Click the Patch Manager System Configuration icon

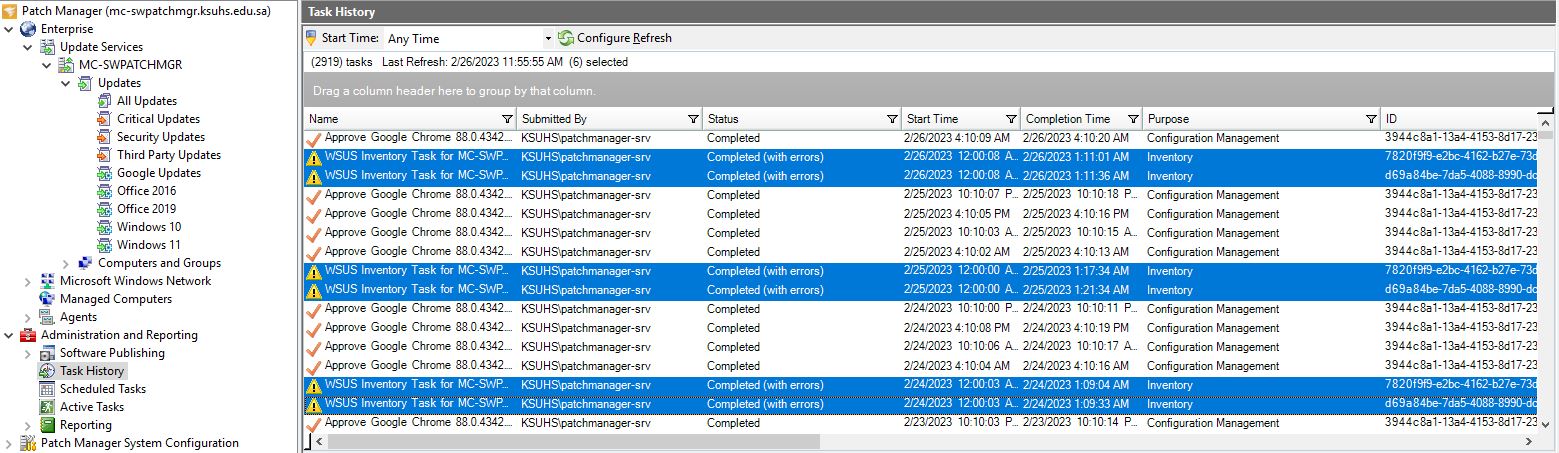(28, 443)
